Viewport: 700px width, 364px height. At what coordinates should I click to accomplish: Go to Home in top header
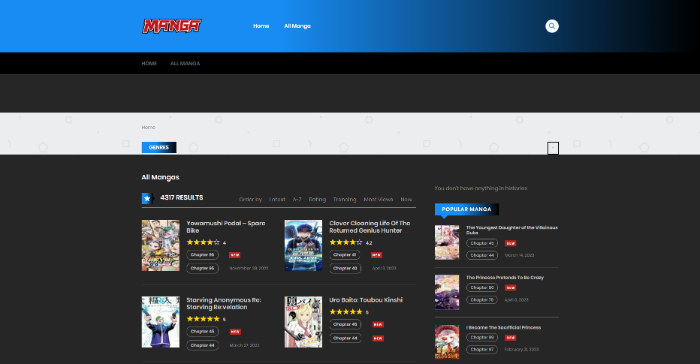coord(261,26)
